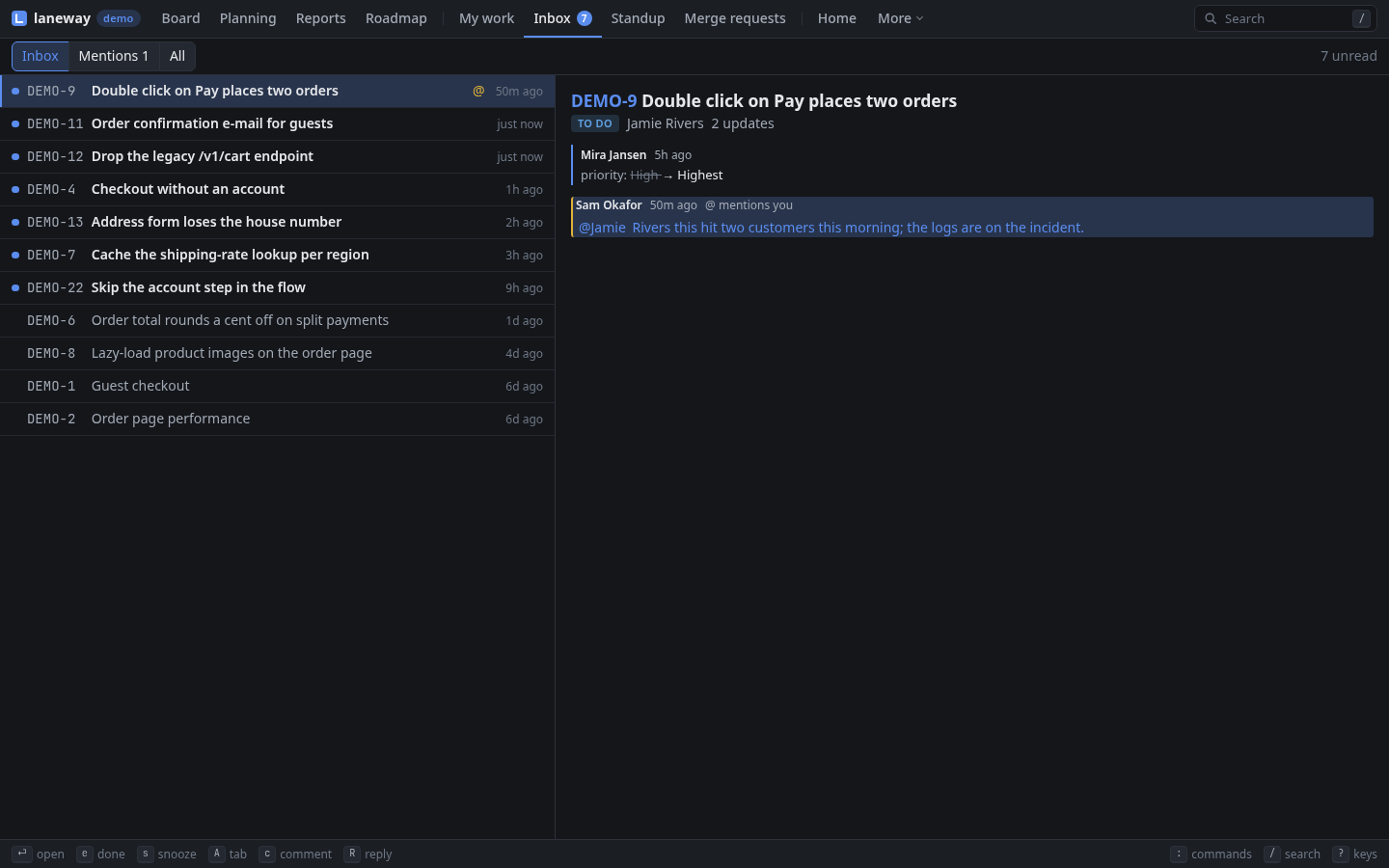Go to Planning
Image resolution: width=1389 pixels, height=868 pixels.
(x=248, y=18)
